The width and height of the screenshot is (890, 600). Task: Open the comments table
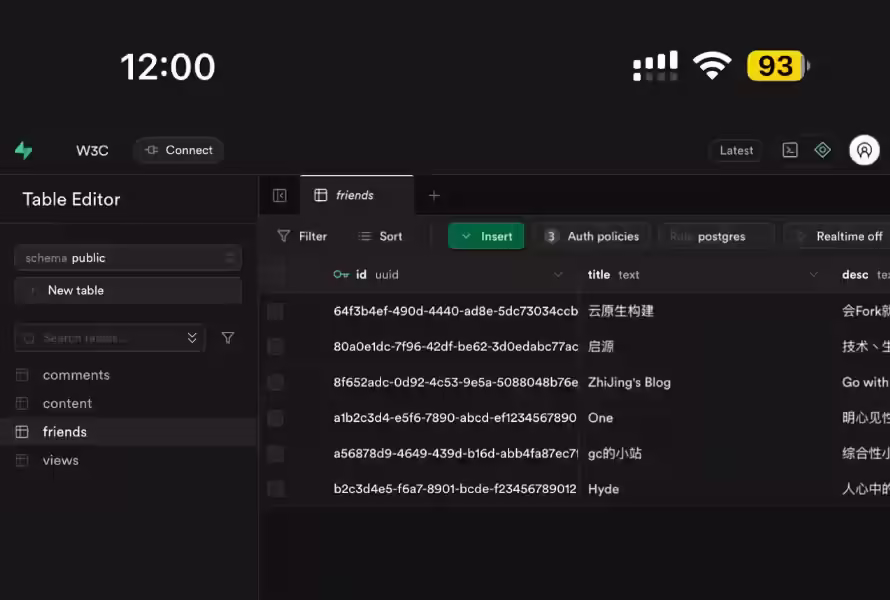click(76, 375)
